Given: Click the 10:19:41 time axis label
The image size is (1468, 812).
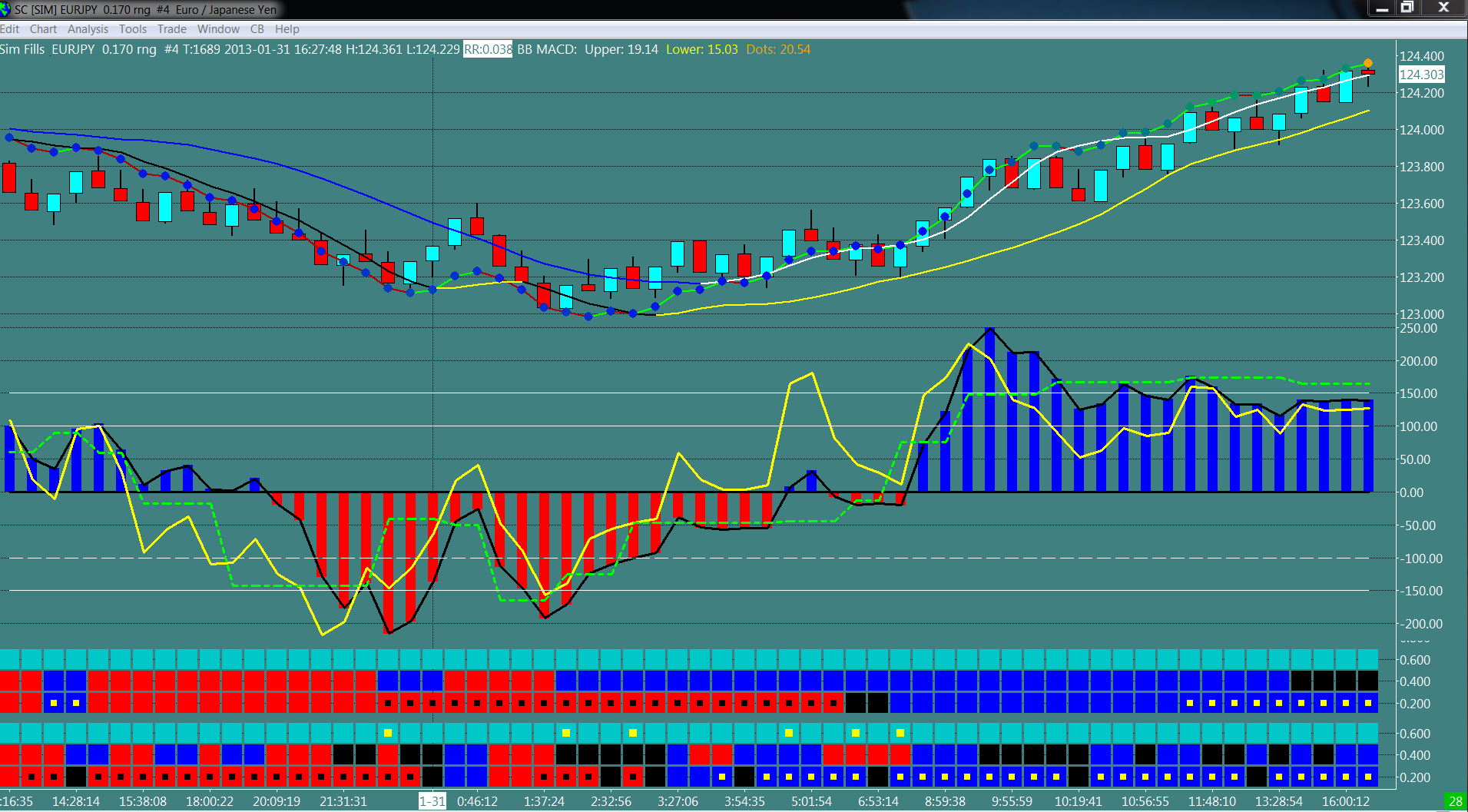Looking at the screenshot, I should 1079,801.
